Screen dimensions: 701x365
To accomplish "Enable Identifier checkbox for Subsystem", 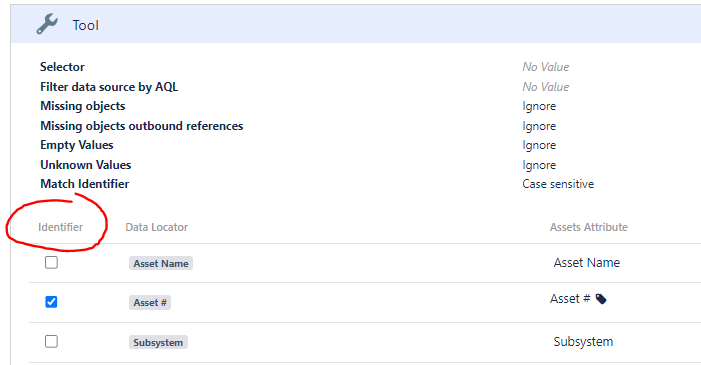I will point(51,342).
